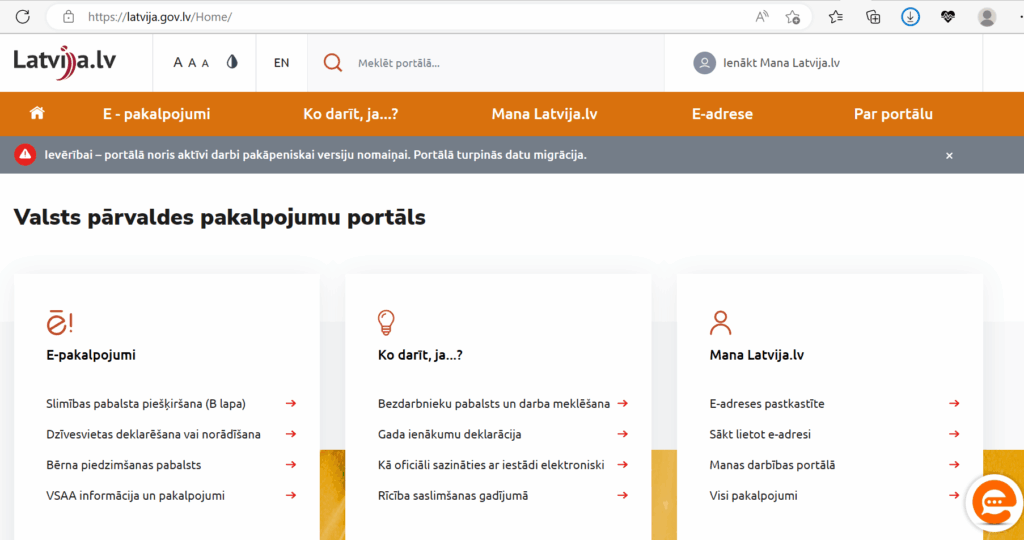Select the medium font size A
The image size is (1024, 540).
click(x=192, y=63)
